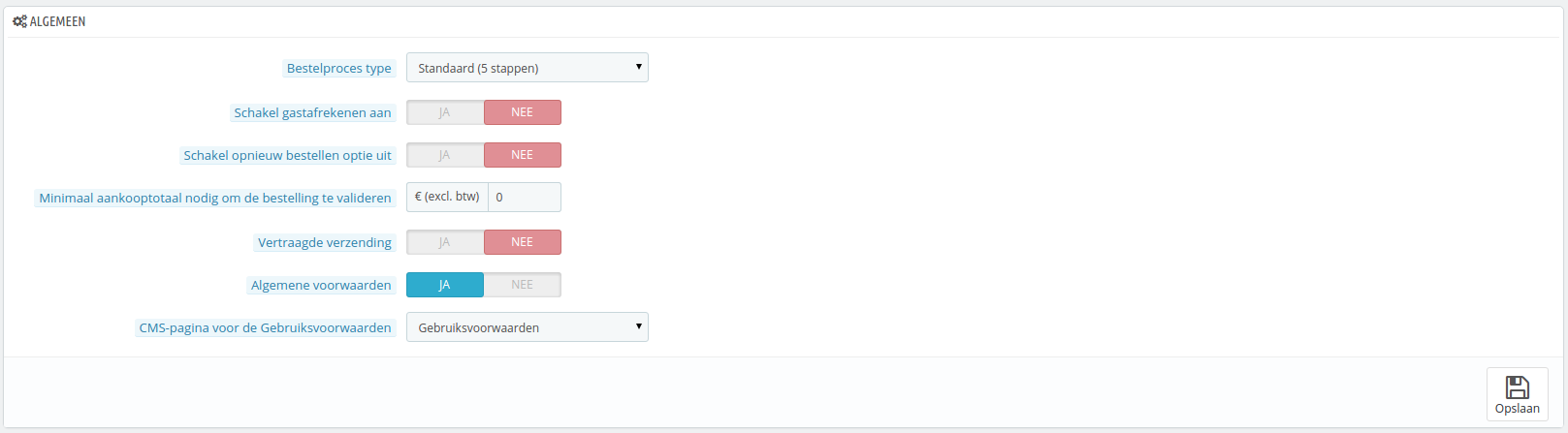Click the Opslaan save button
1568x433 pixels.
1517,394
